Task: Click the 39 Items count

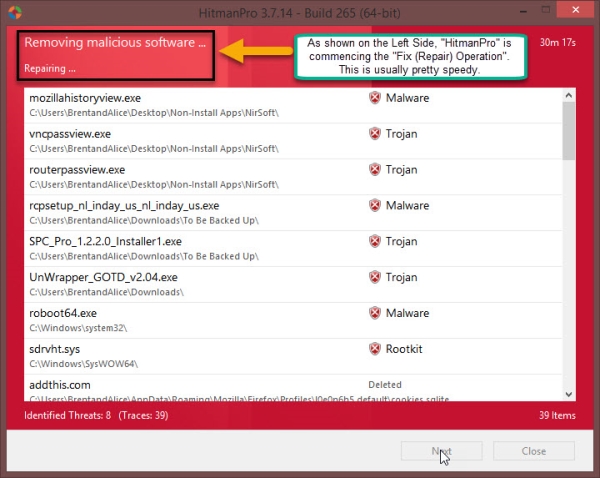Action: pyautogui.click(x=557, y=415)
